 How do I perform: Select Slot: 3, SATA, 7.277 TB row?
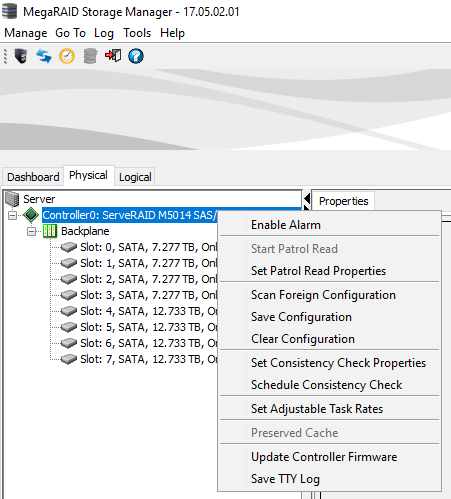148,295
